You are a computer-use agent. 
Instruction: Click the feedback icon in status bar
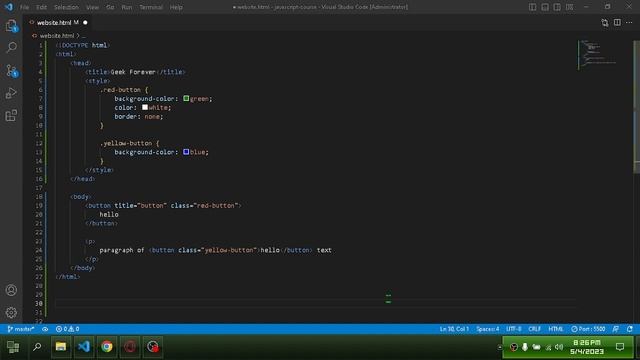616,329
